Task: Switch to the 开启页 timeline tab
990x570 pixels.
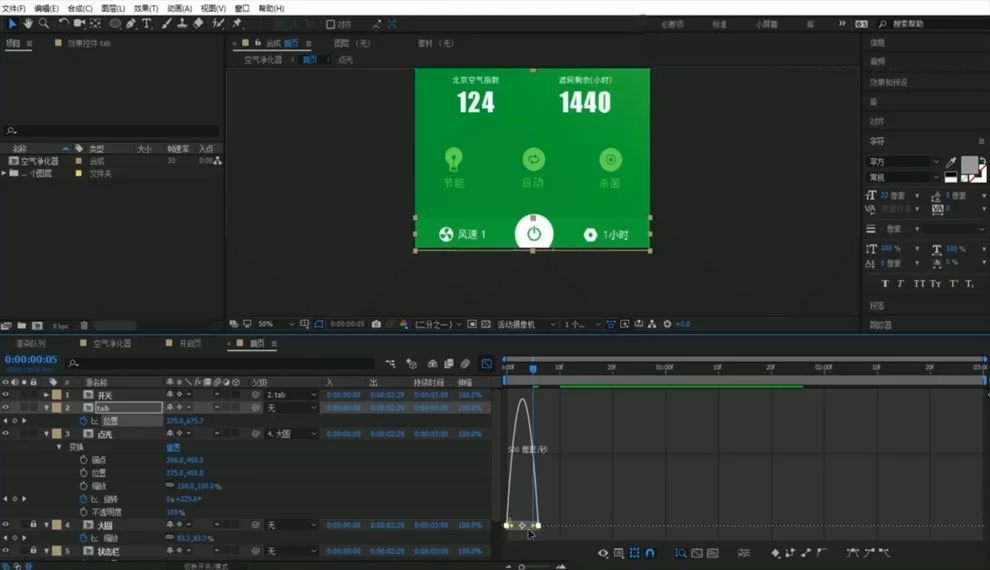Action: pos(190,343)
